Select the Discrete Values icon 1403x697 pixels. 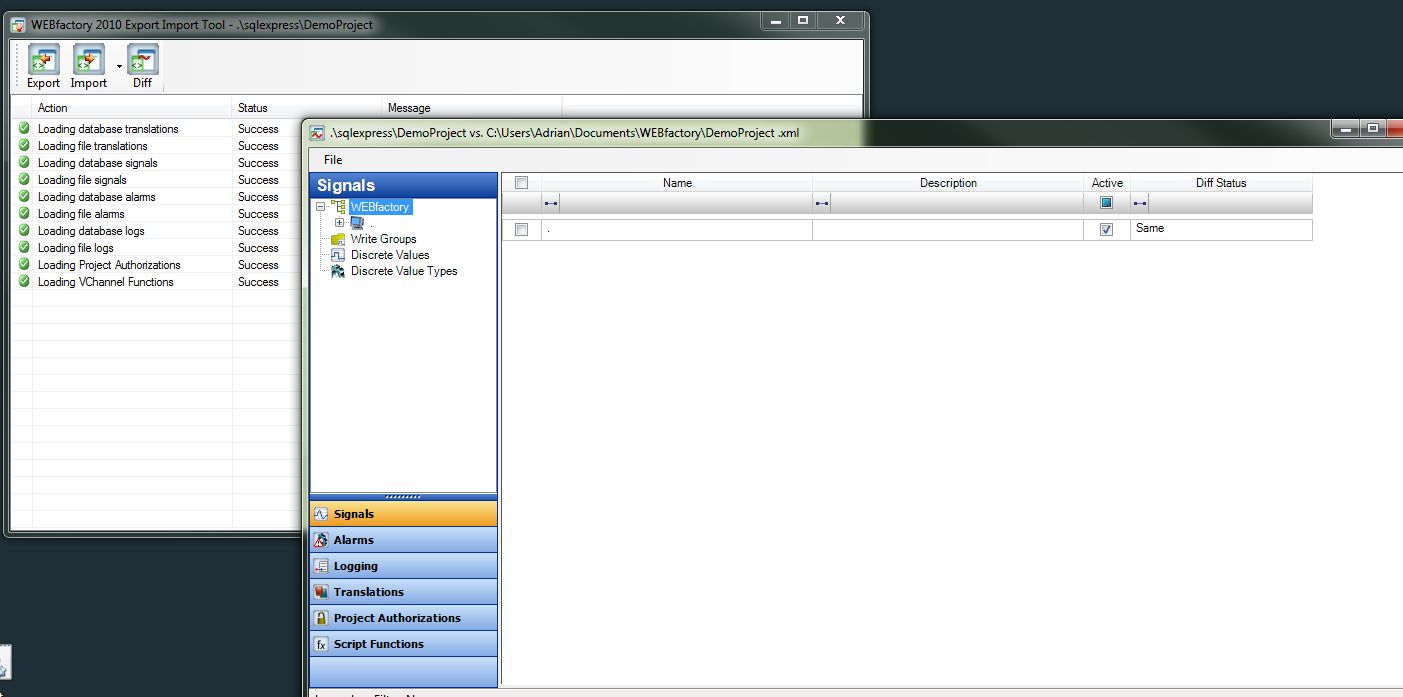tap(338, 255)
